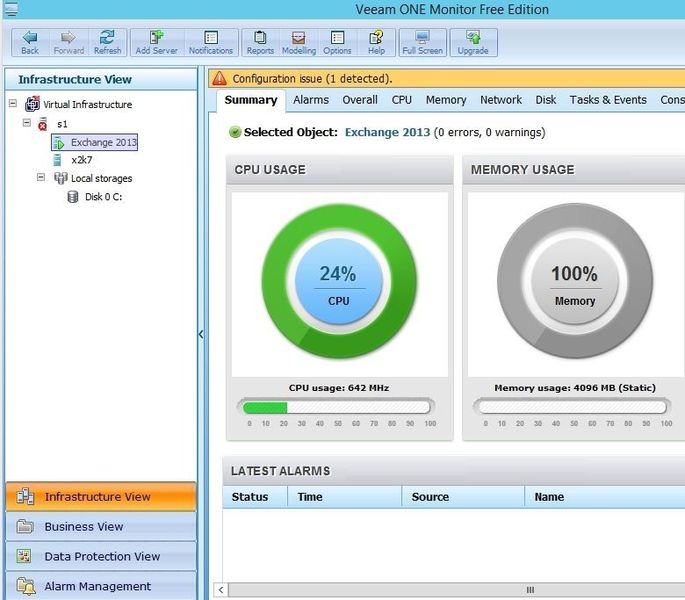685x600 pixels.
Task: Switch to Full Screen mode
Action: click(422, 42)
